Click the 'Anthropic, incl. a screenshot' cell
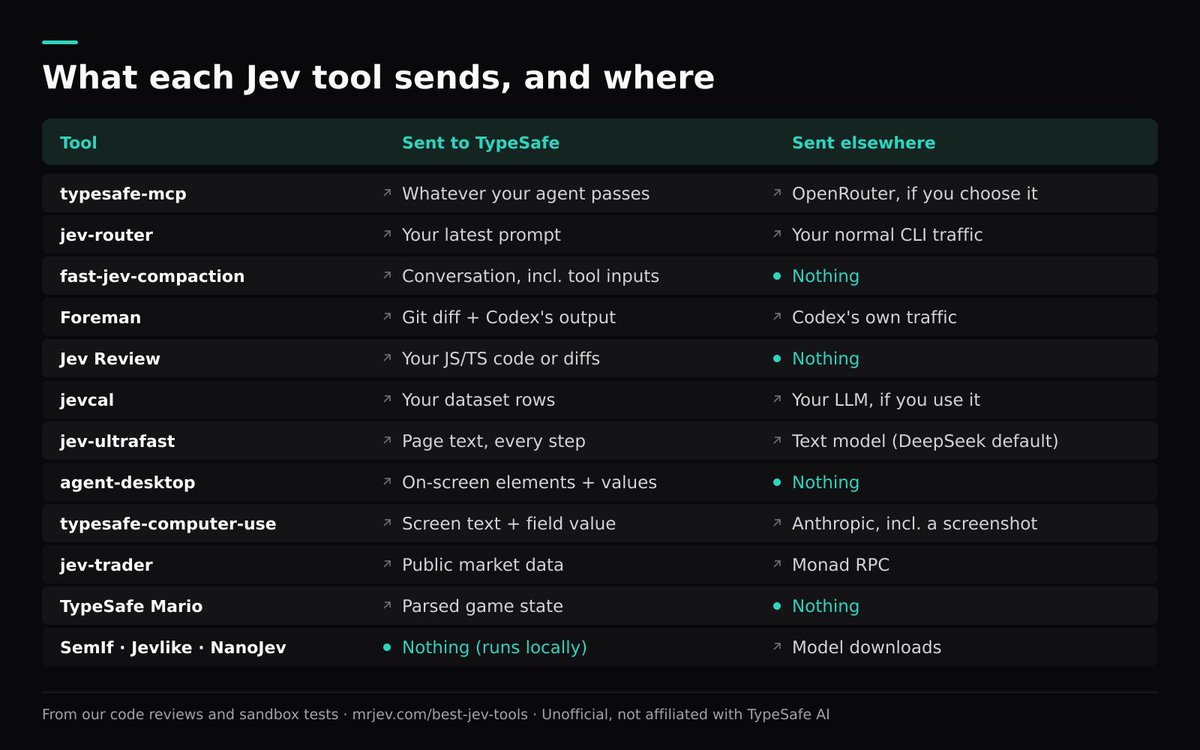This screenshot has width=1200, height=750. (x=914, y=523)
